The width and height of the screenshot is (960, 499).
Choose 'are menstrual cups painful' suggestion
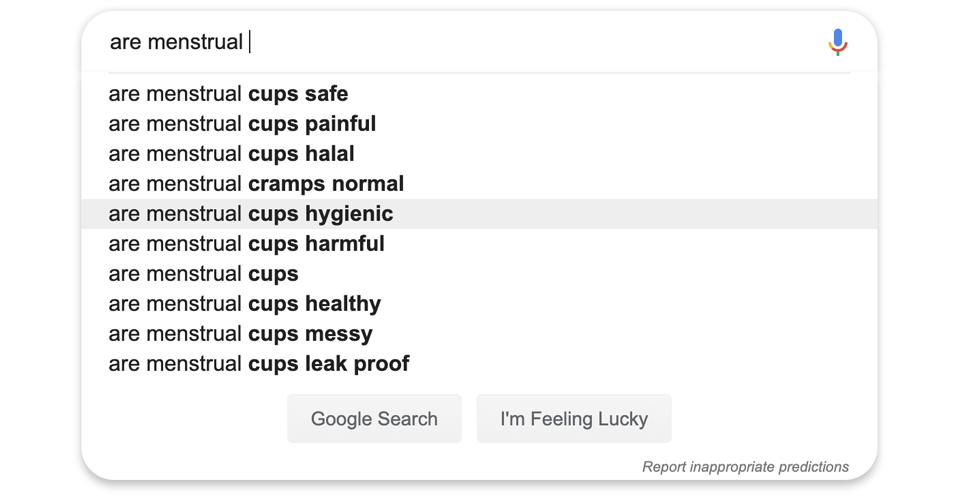point(479,124)
